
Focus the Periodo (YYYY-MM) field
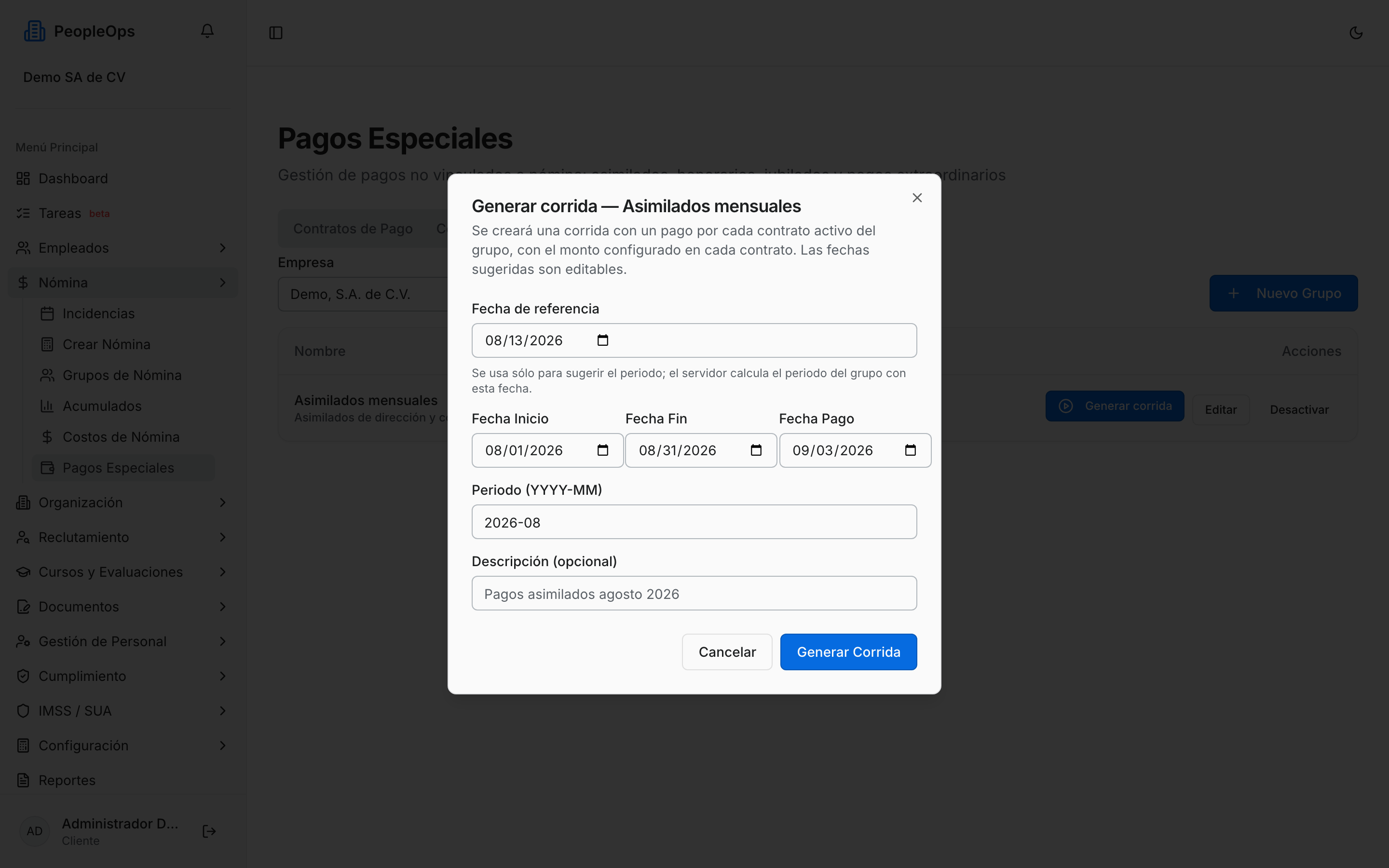click(x=694, y=522)
